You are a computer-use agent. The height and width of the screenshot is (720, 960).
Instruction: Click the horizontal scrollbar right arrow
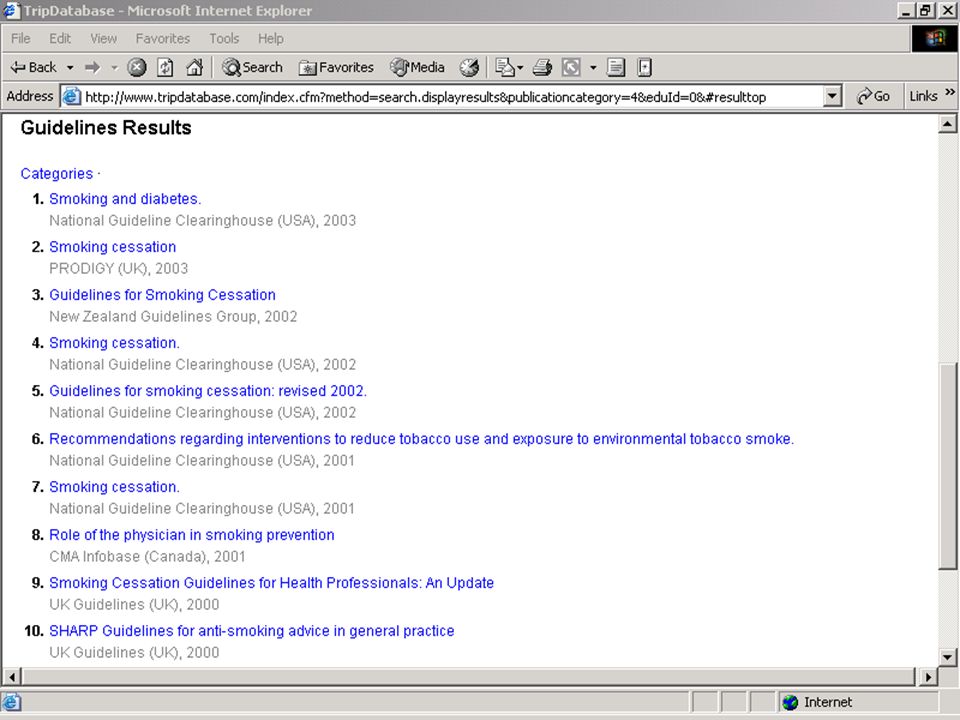coord(929,677)
